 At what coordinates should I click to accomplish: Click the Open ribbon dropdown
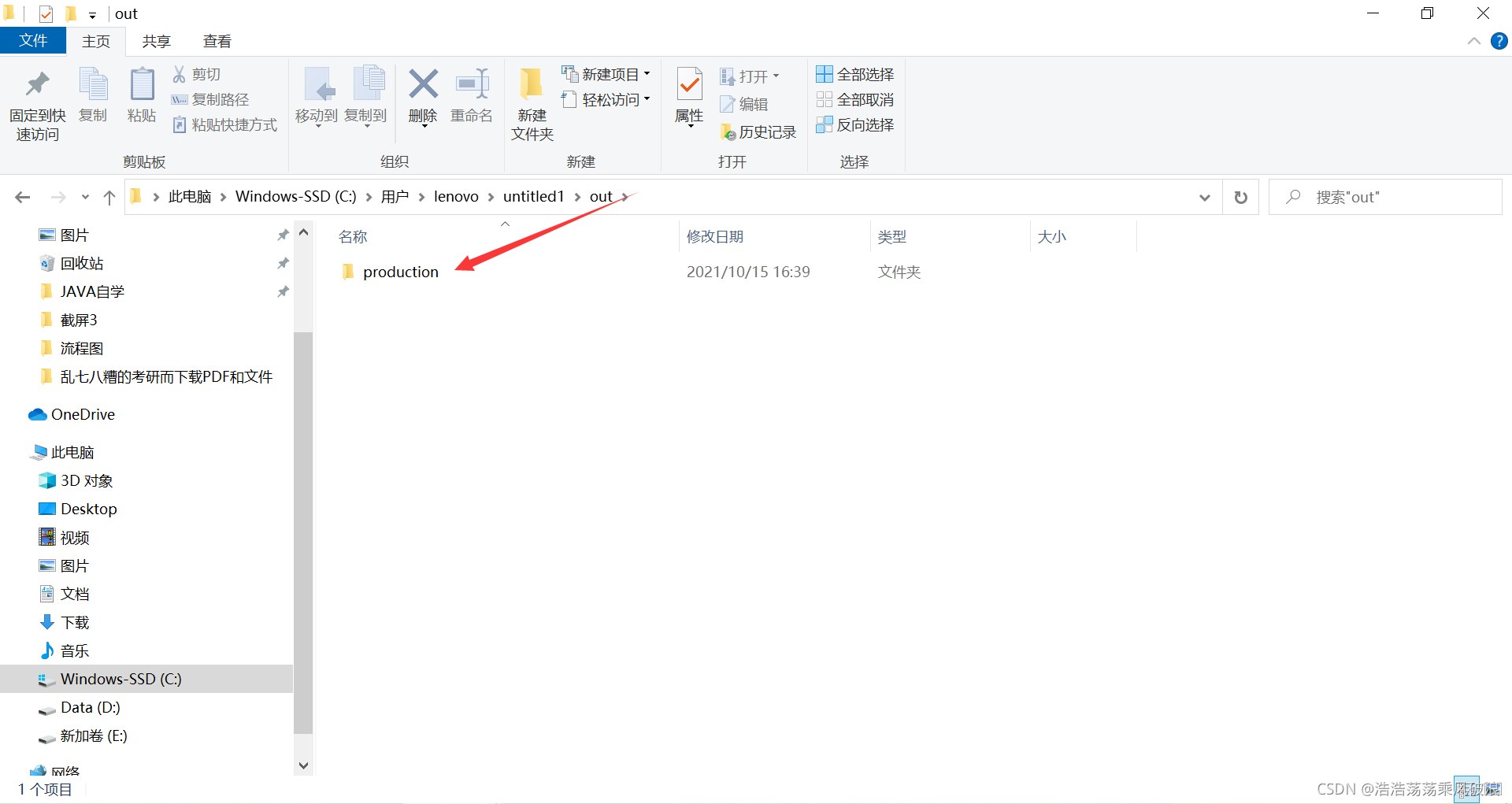point(750,76)
